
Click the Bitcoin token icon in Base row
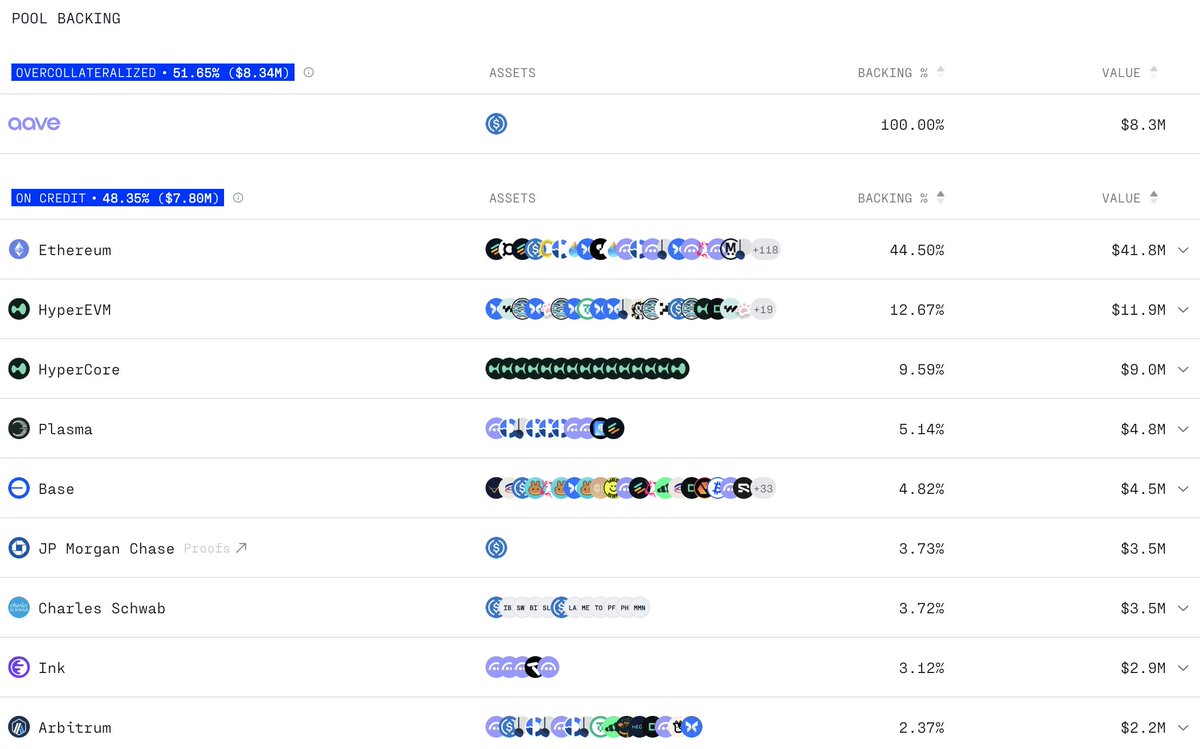click(717, 489)
